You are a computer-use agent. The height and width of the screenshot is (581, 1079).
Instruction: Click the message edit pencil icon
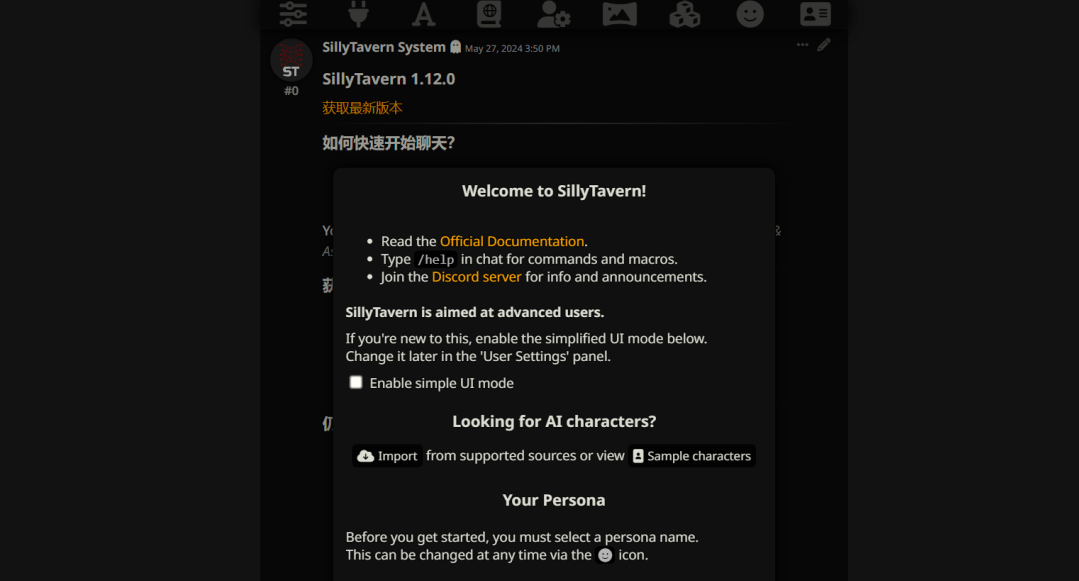point(824,45)
